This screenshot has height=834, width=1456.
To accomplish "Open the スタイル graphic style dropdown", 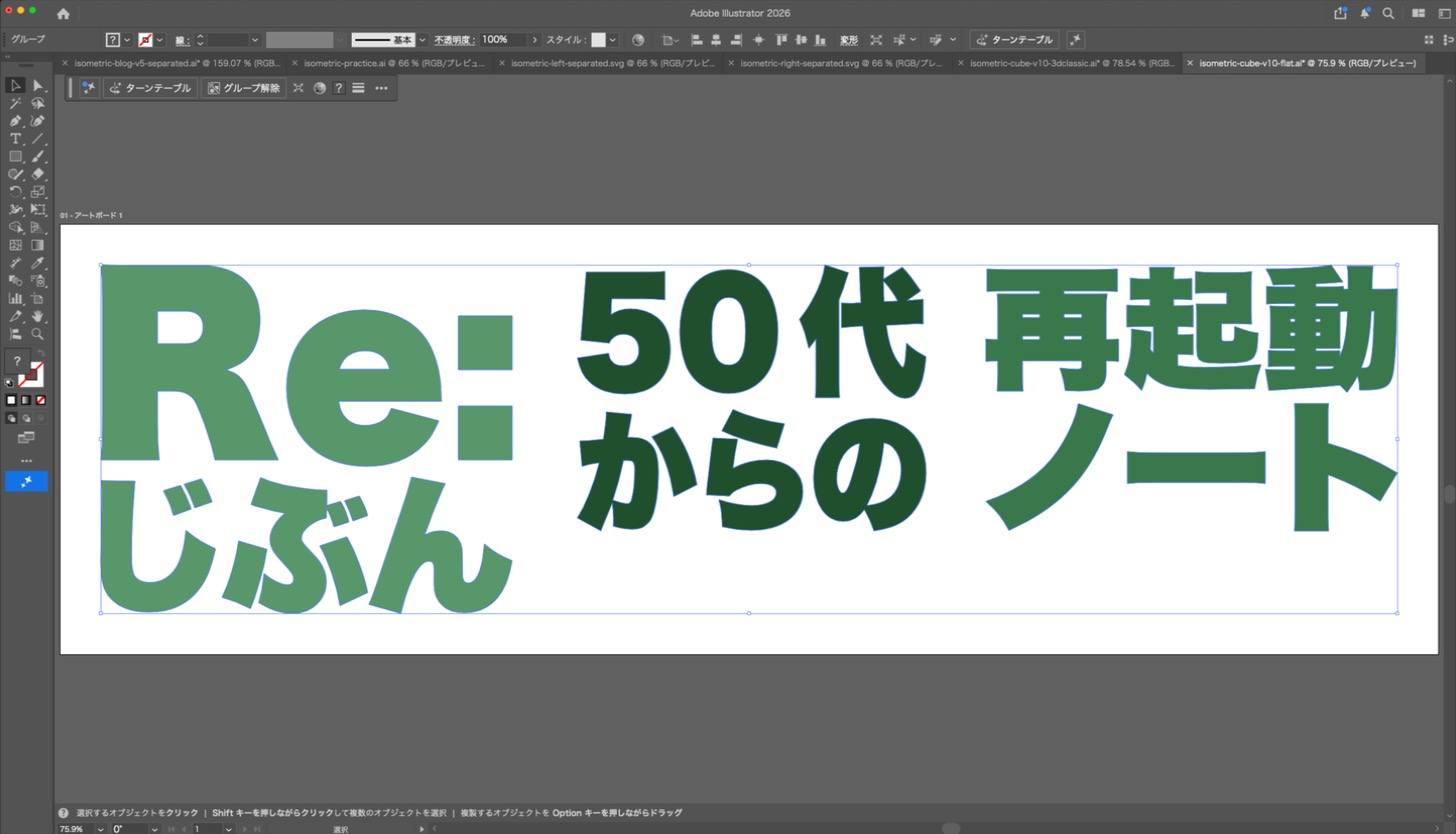I will coord(612,40).
